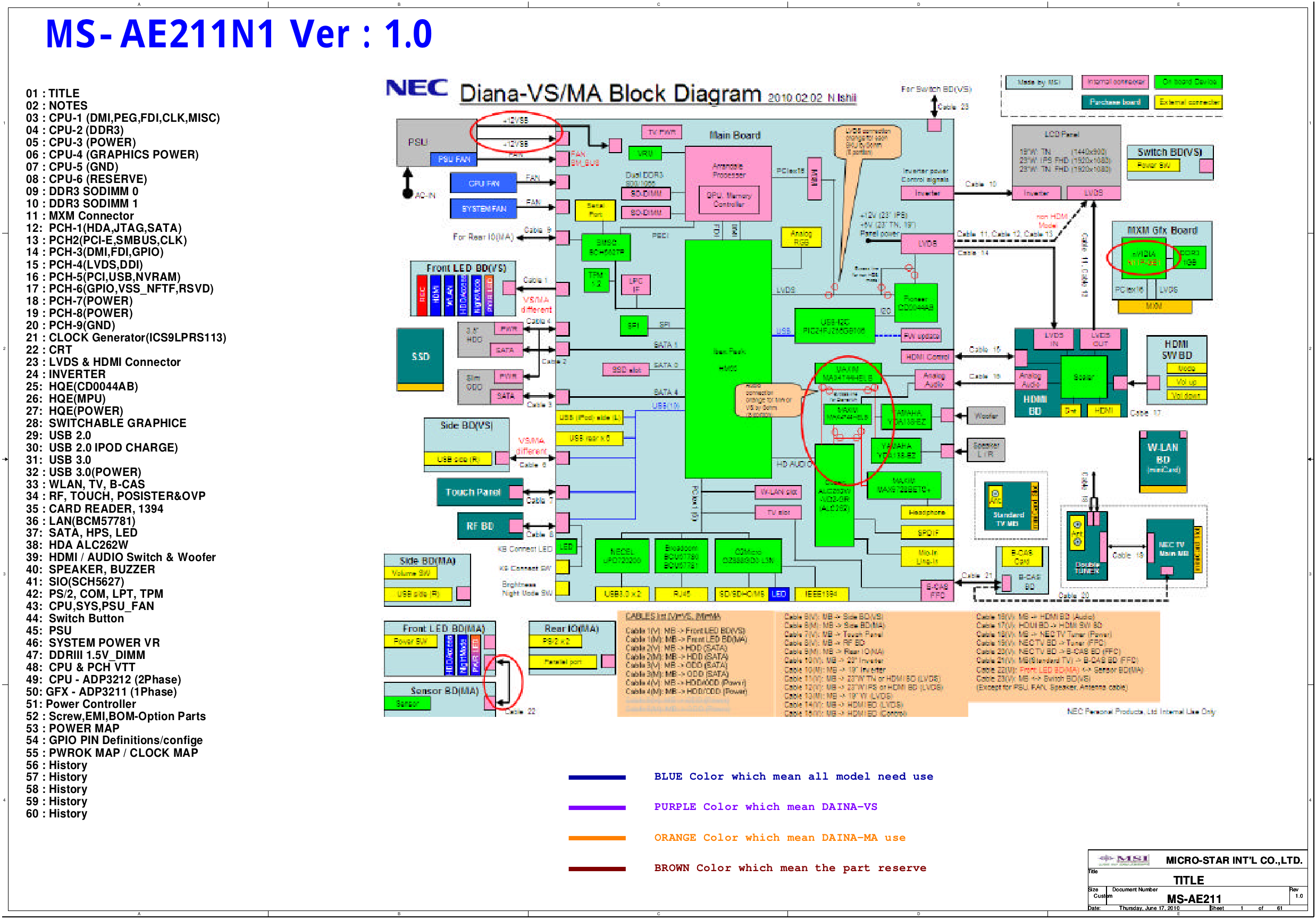Select the 'Made by MSI' legend box
This screenshot has height=919, width=1316.
[1038, 82]
